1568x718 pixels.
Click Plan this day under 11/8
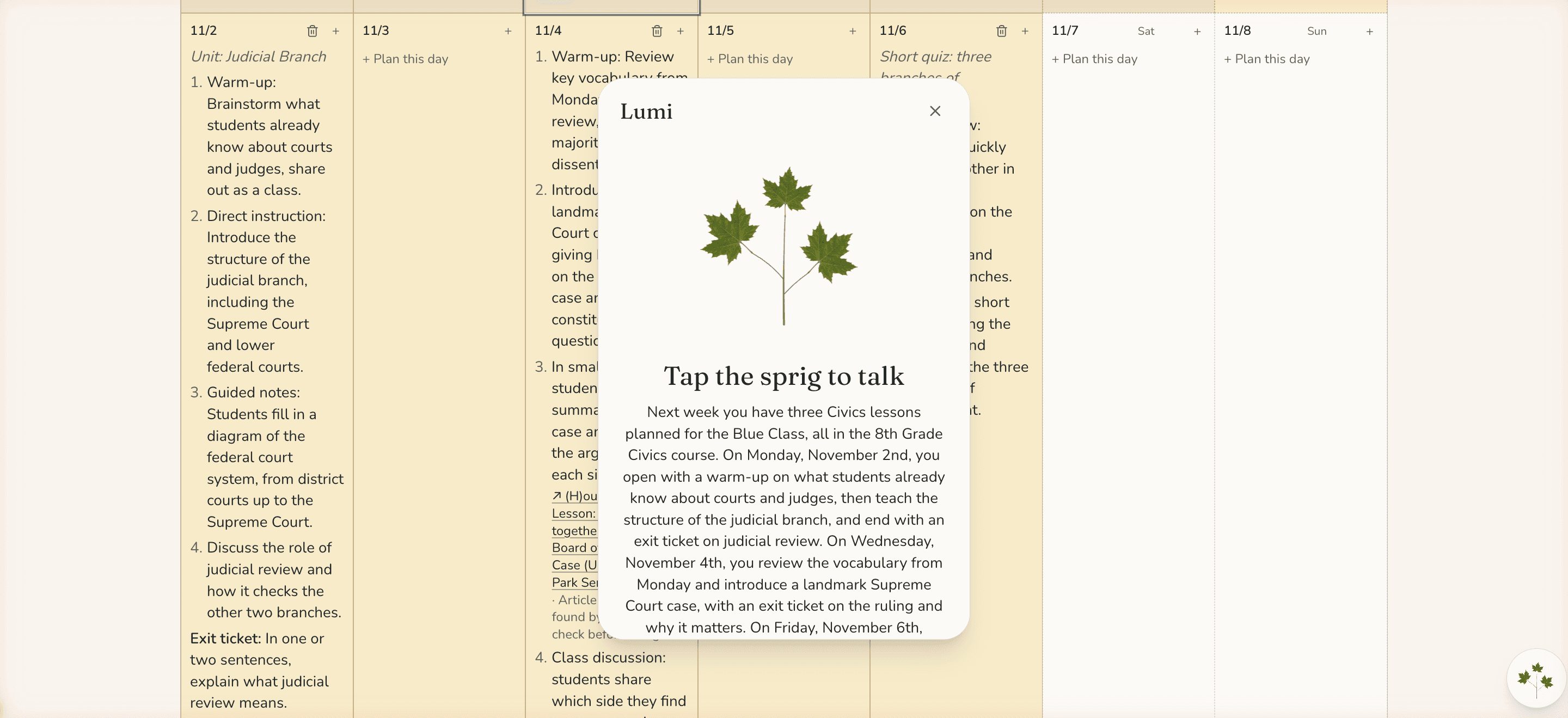coord(1267,59)
